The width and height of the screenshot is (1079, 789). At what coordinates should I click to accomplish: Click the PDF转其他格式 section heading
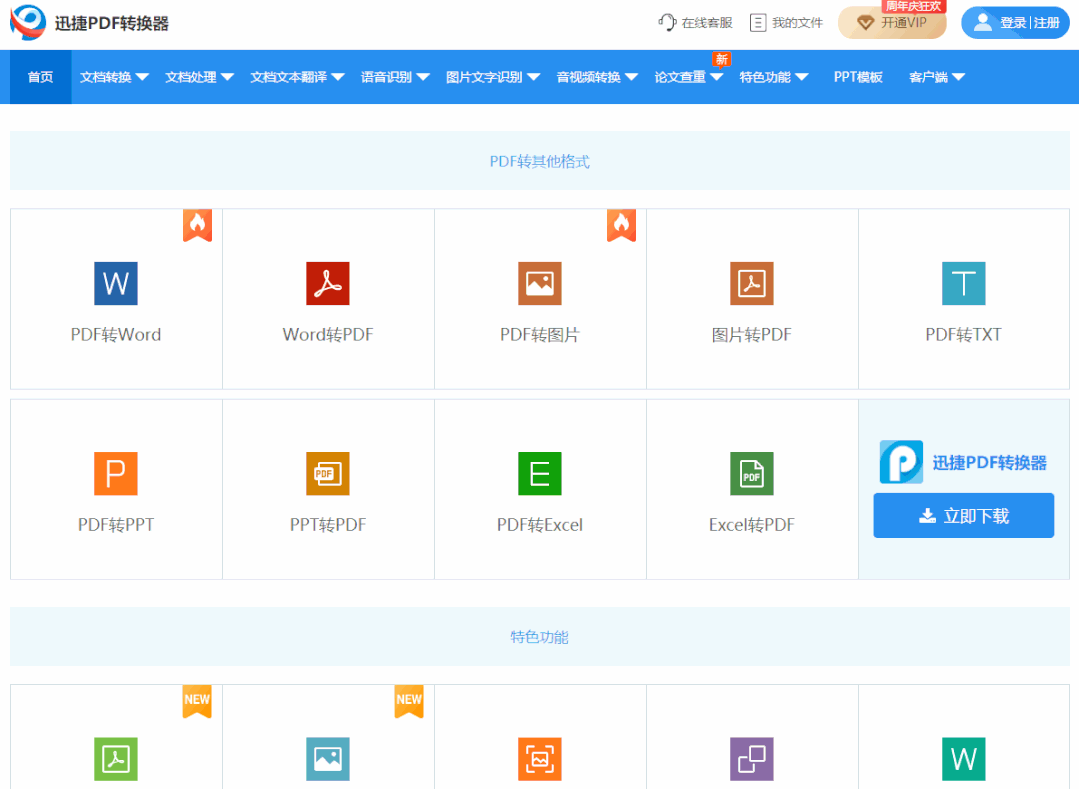(540, 162)
